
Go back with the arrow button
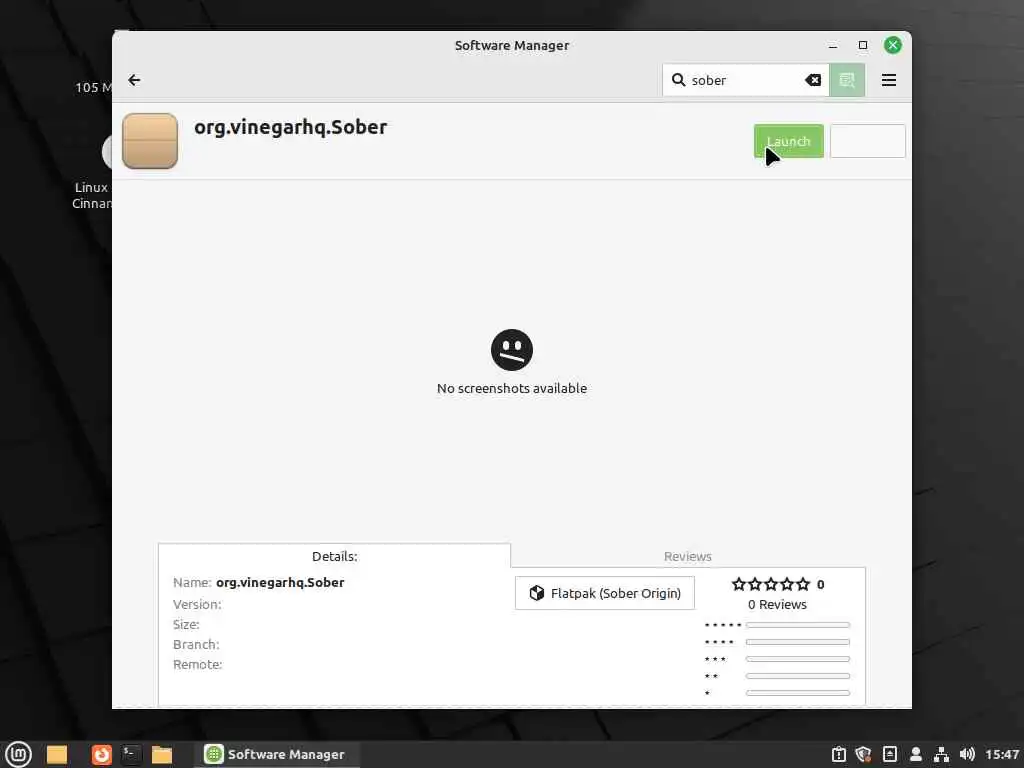point(135,80)
